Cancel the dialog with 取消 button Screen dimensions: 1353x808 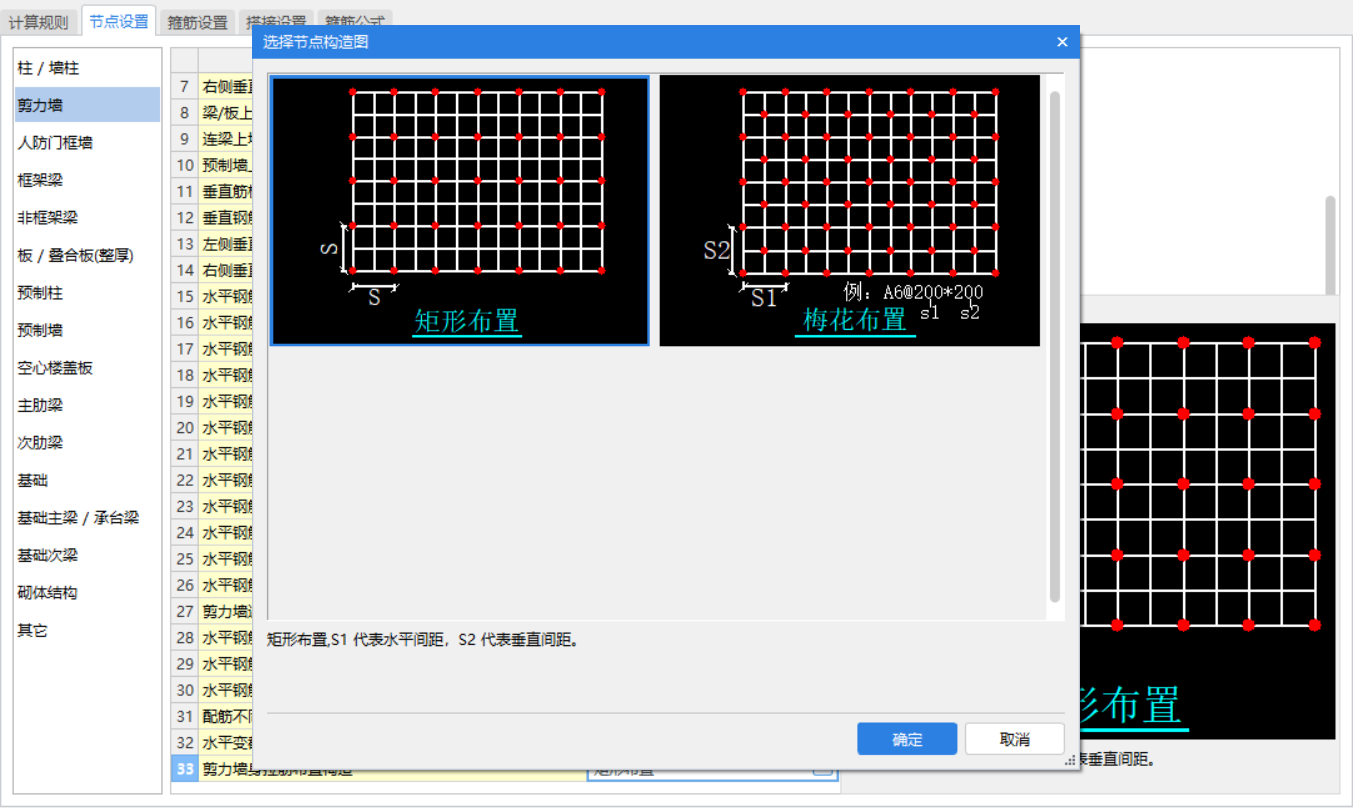[1014, 739]
